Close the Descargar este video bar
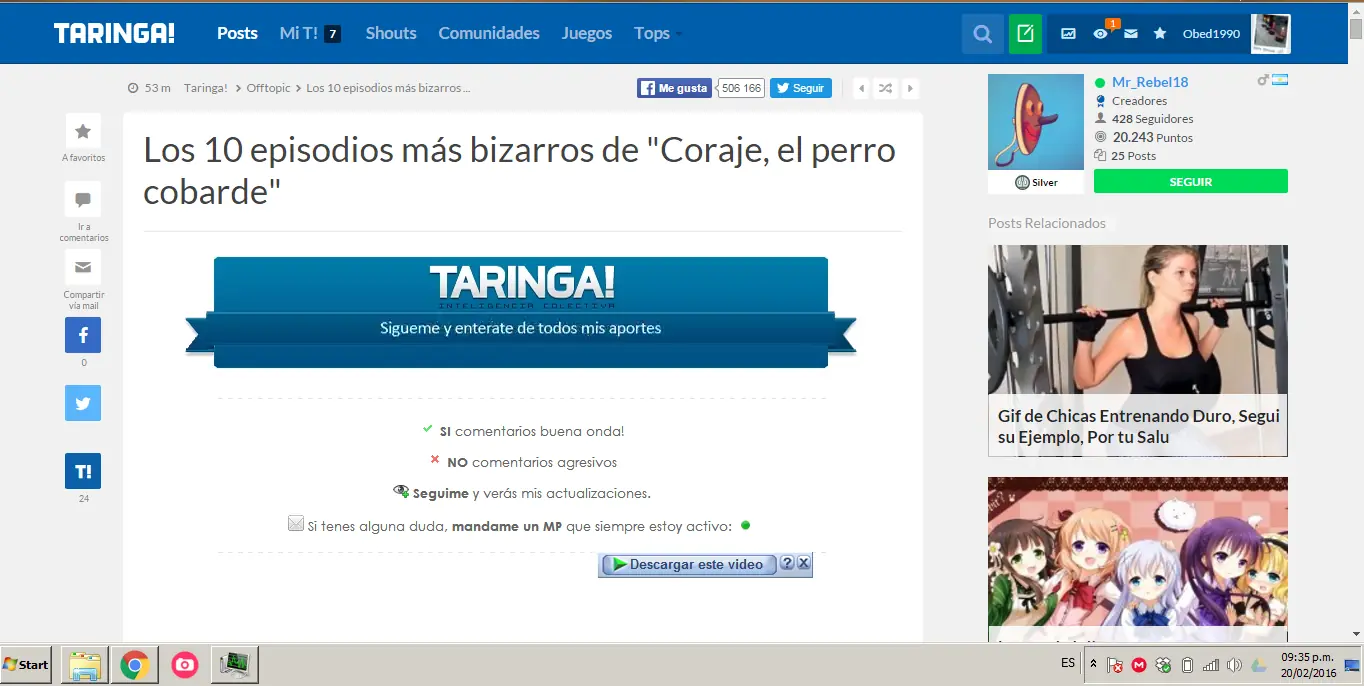The height and width of the screenshot is (686, 1364). [804, 564]
